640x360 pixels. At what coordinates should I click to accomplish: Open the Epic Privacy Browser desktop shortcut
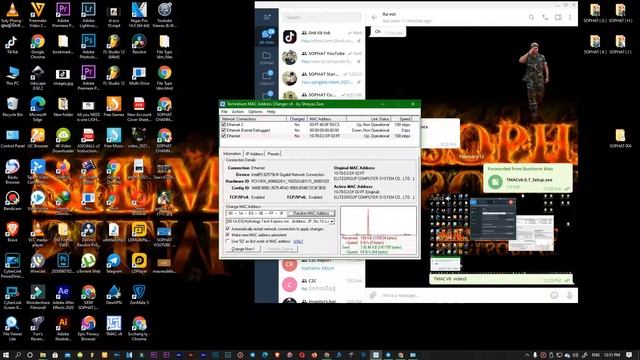click(x=88, y=329)
